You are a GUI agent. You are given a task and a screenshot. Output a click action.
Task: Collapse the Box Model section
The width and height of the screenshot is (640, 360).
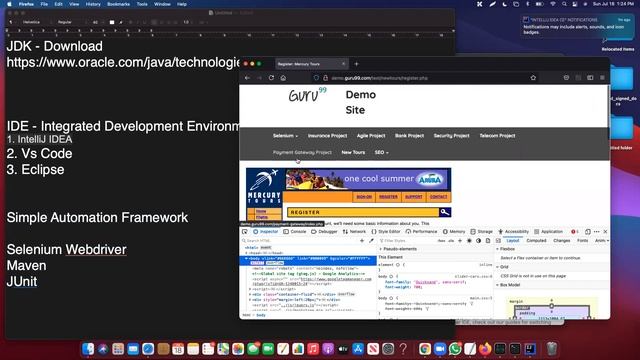click(498, 285)
